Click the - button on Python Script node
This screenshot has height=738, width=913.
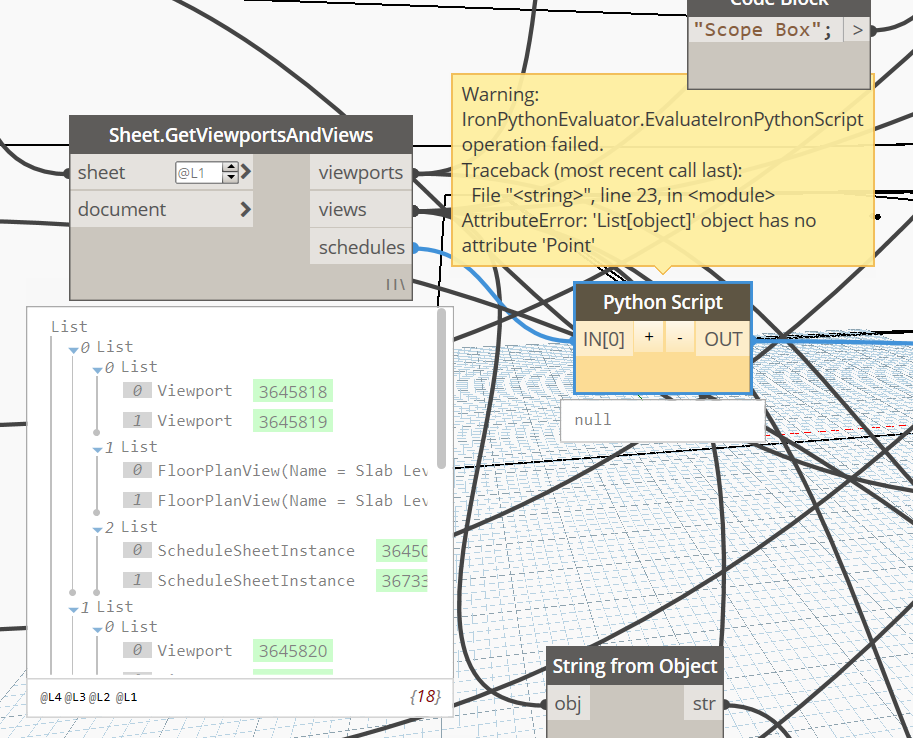click(x=680, y=339)
